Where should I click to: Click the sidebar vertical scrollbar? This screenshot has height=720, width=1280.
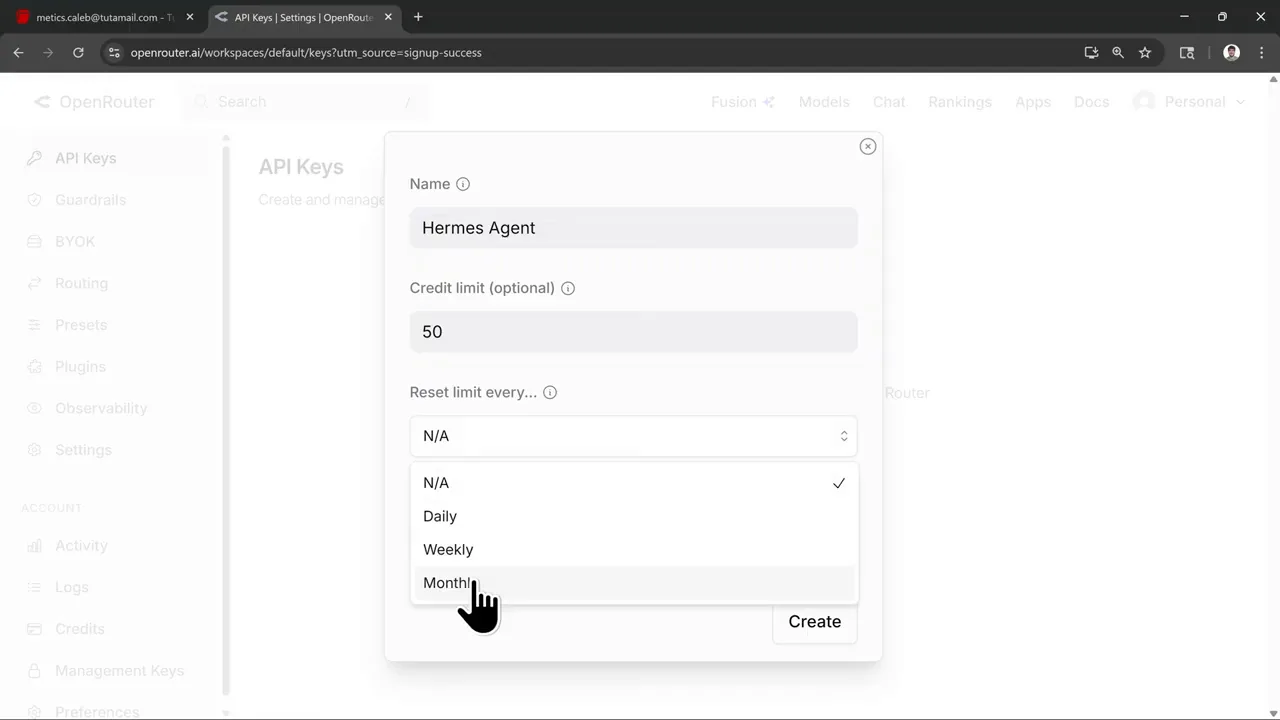(x=226, y=420)
